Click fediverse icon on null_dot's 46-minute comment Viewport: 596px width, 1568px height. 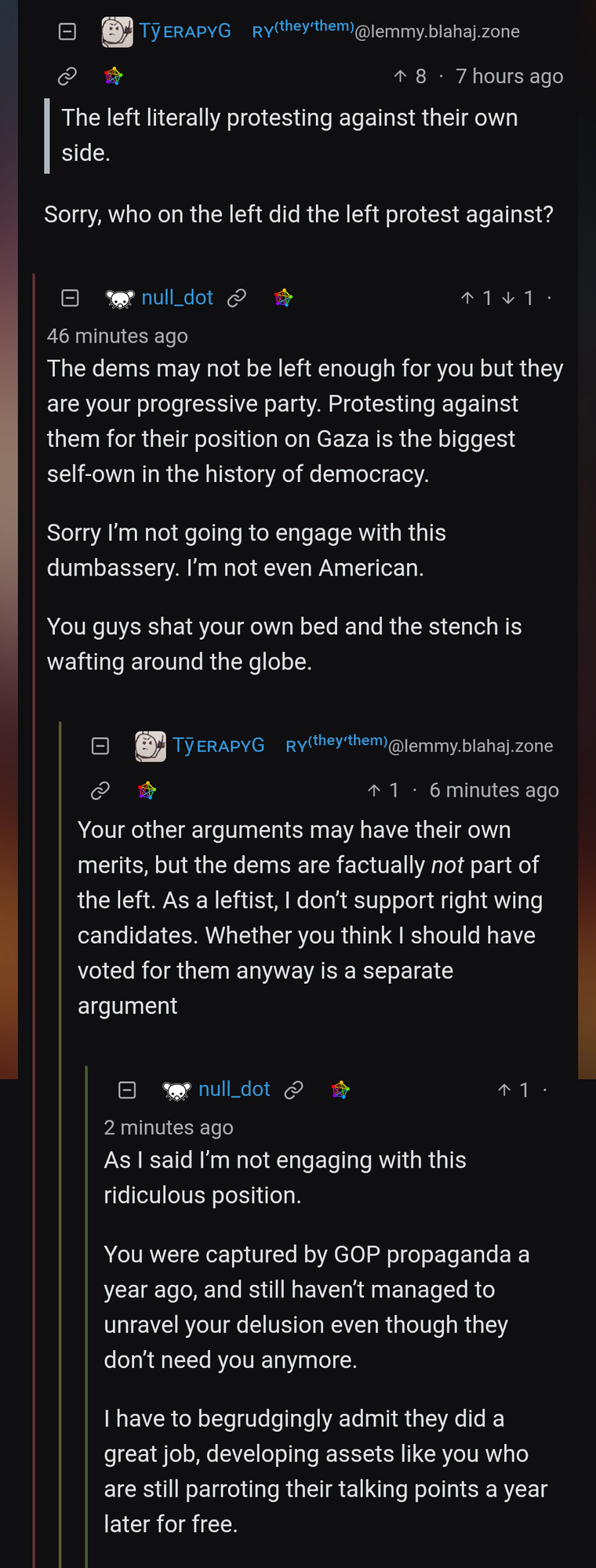point(283,298)
